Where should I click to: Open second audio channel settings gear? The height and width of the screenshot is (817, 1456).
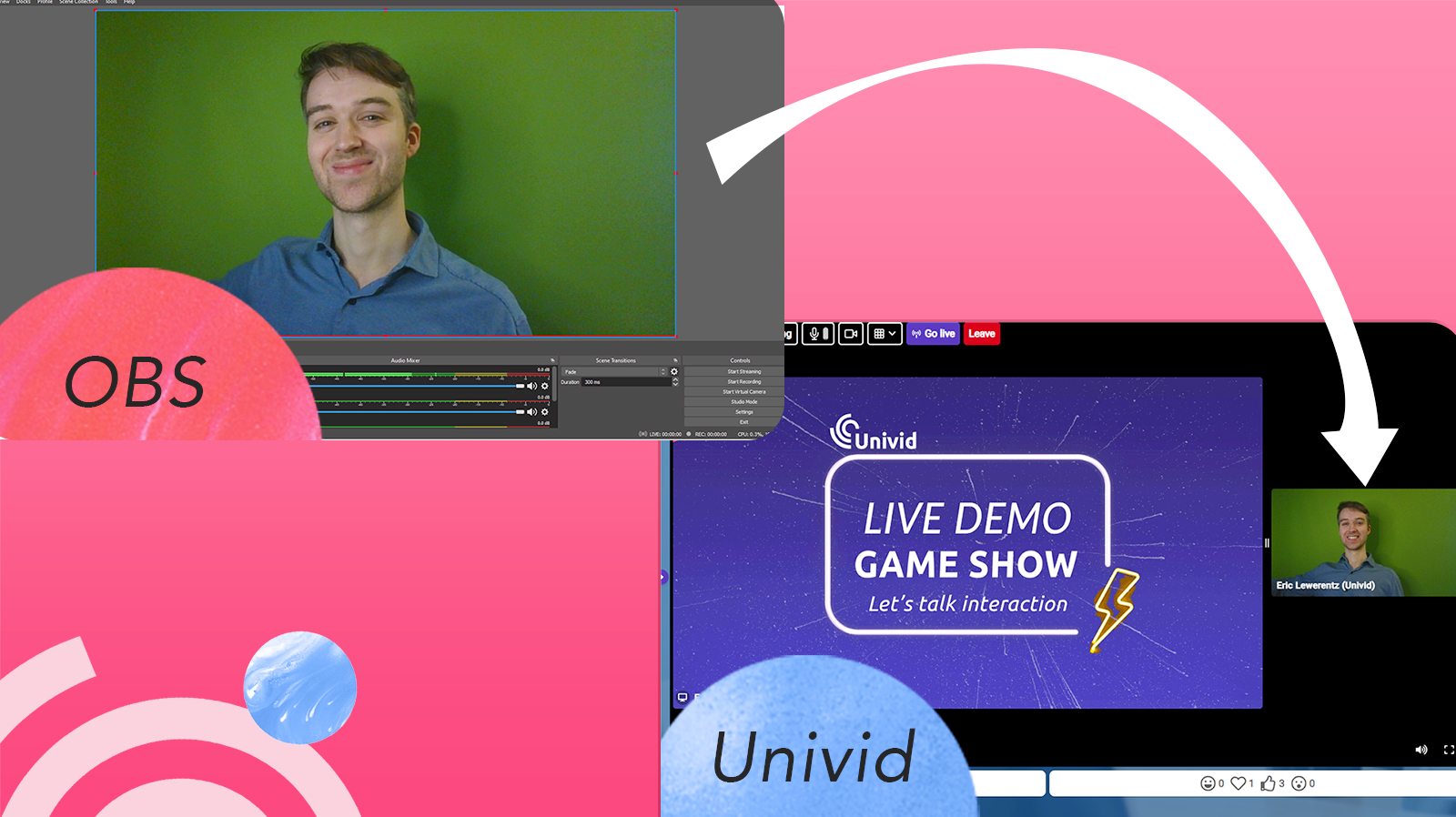[545, 412]
